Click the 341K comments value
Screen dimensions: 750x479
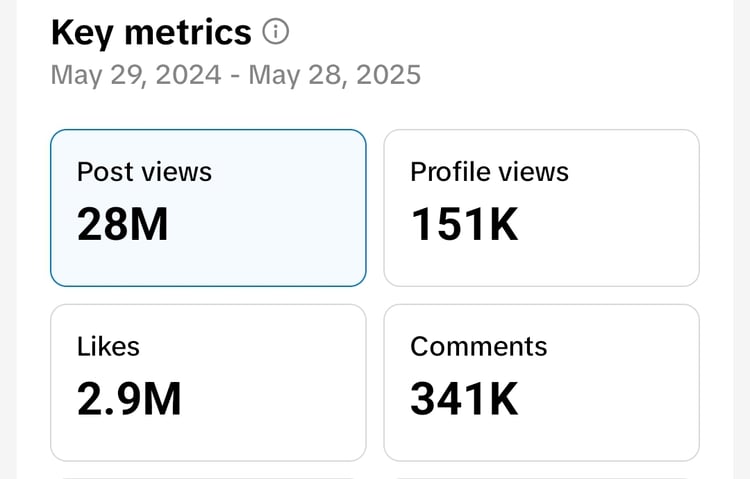pos(464,400)
